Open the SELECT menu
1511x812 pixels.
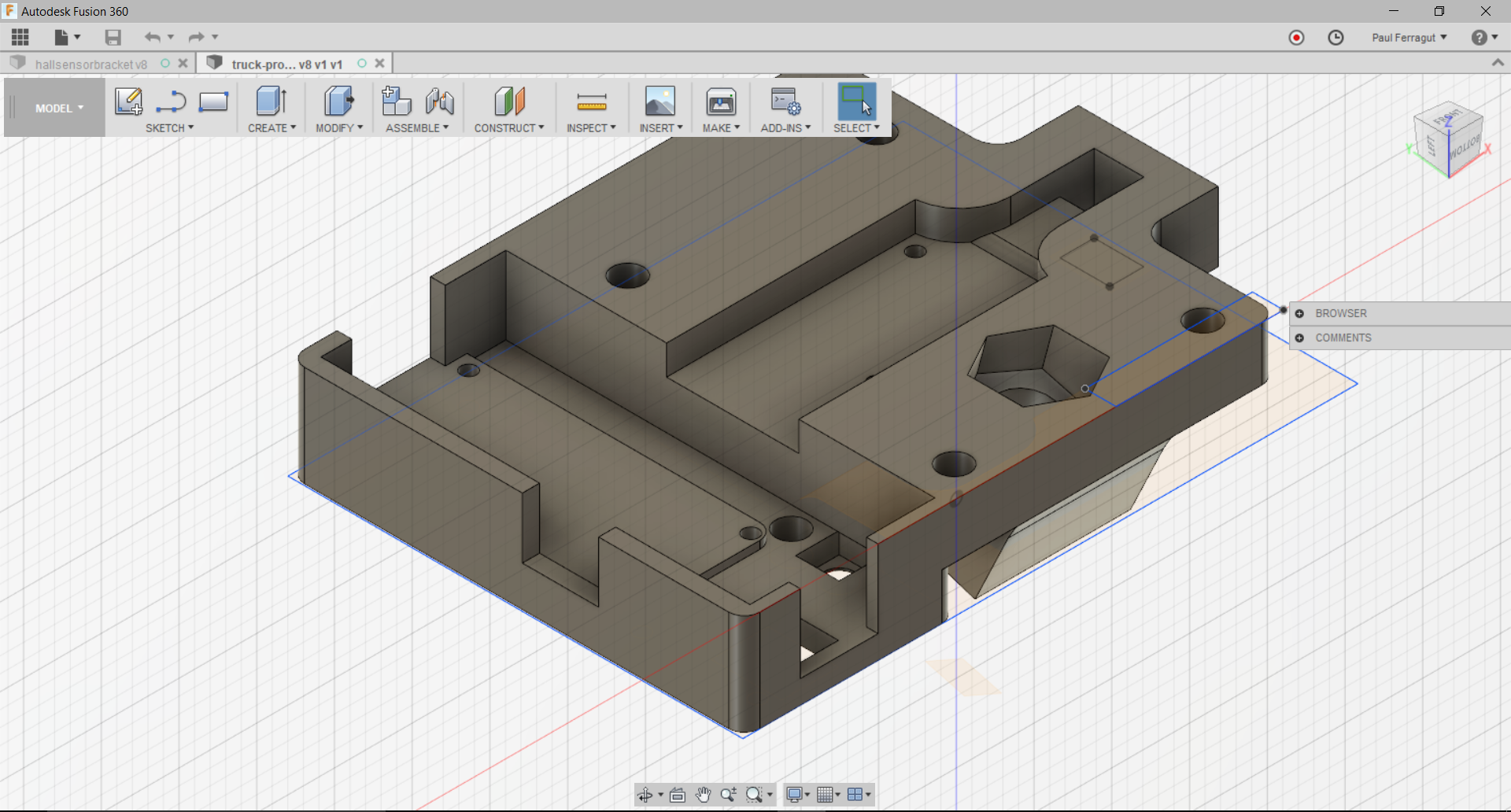tap(856, 127)
